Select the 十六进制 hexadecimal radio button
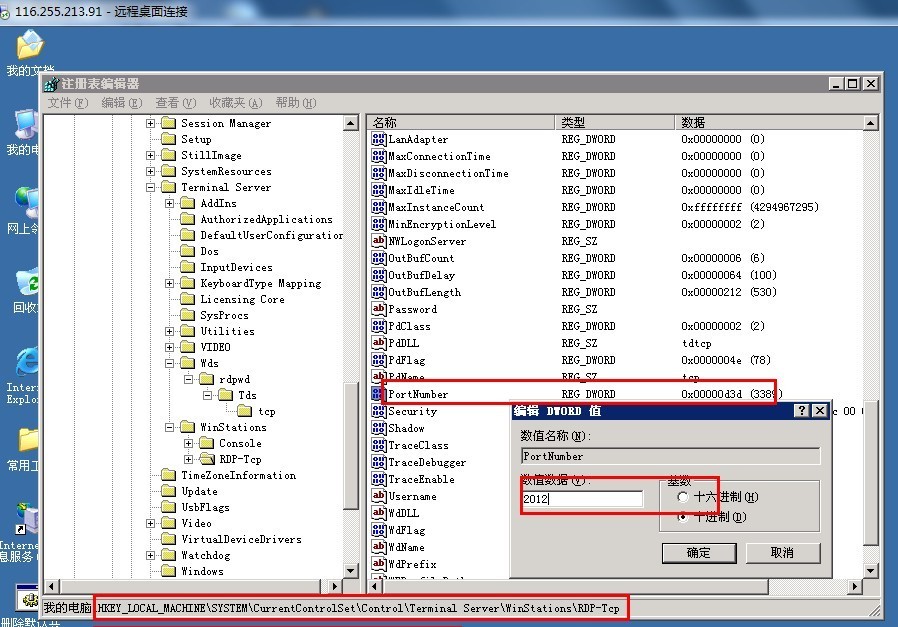Image resolution: width=898 pixels, height=627 pixels. pyautogui.click(x=683, y=497)
